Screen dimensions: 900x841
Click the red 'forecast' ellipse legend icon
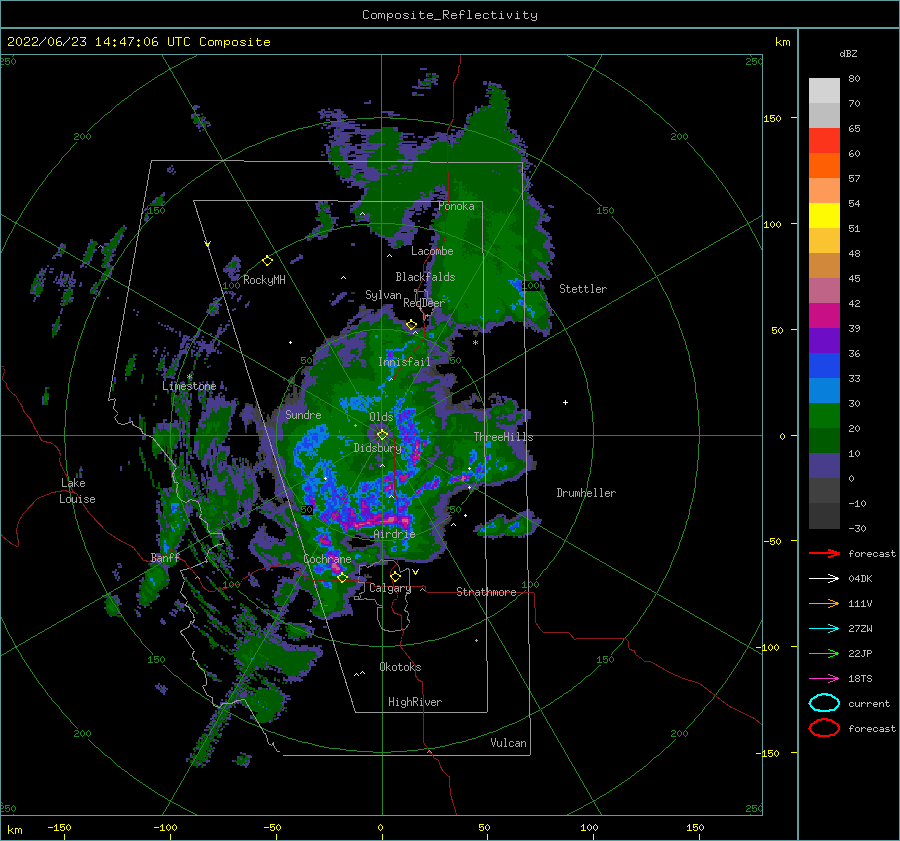click(x=824, y=728)
